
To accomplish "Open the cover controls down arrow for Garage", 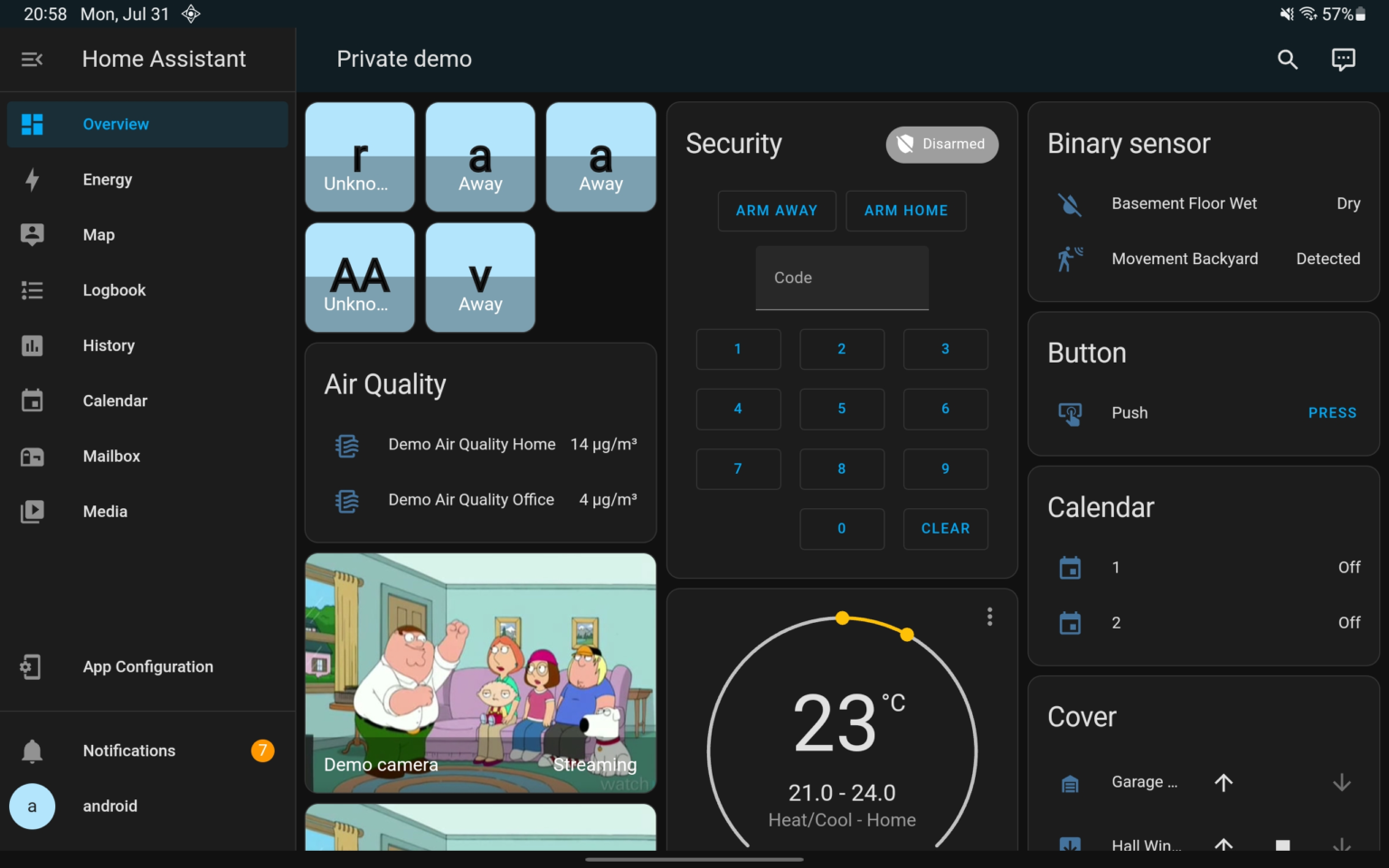I will (x=1340, y=782).
